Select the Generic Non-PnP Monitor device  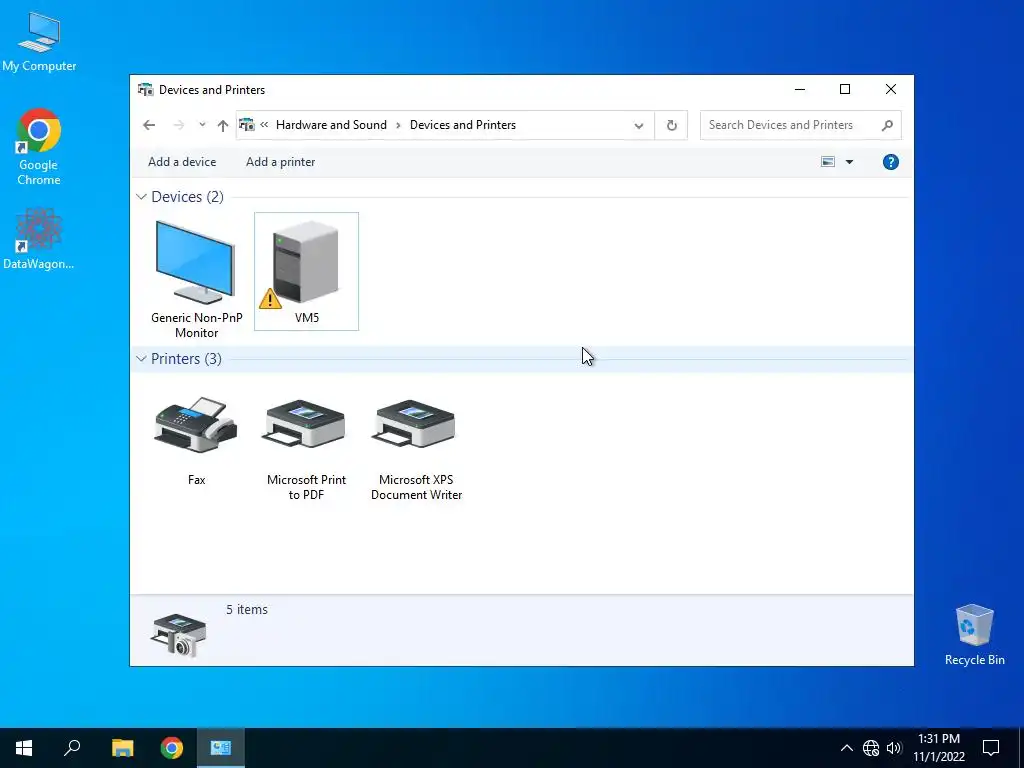(196, 278)
